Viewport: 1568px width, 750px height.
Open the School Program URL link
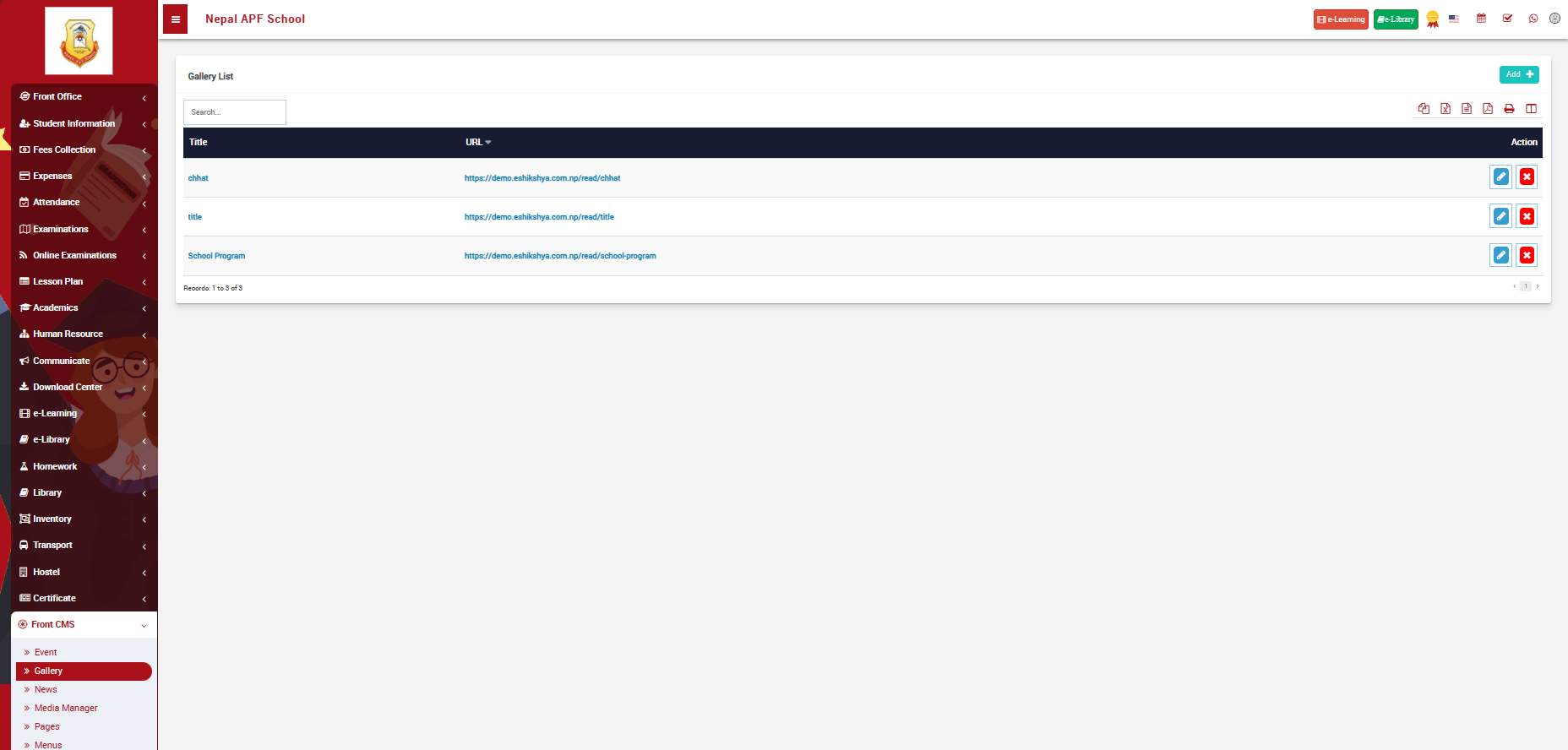(560, 256)
